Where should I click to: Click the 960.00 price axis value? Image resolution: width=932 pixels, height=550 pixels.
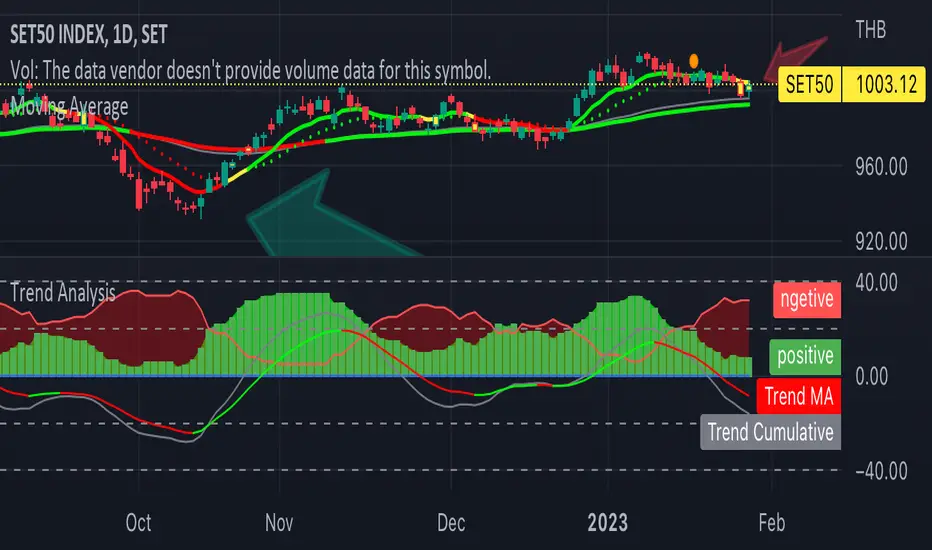coord(881,167)
